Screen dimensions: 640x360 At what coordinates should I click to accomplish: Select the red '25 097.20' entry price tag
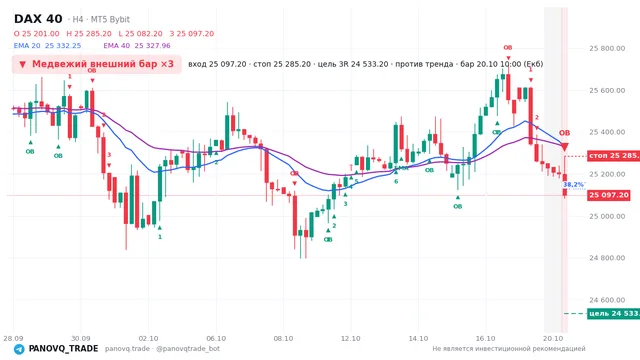(x=609, y=195)
